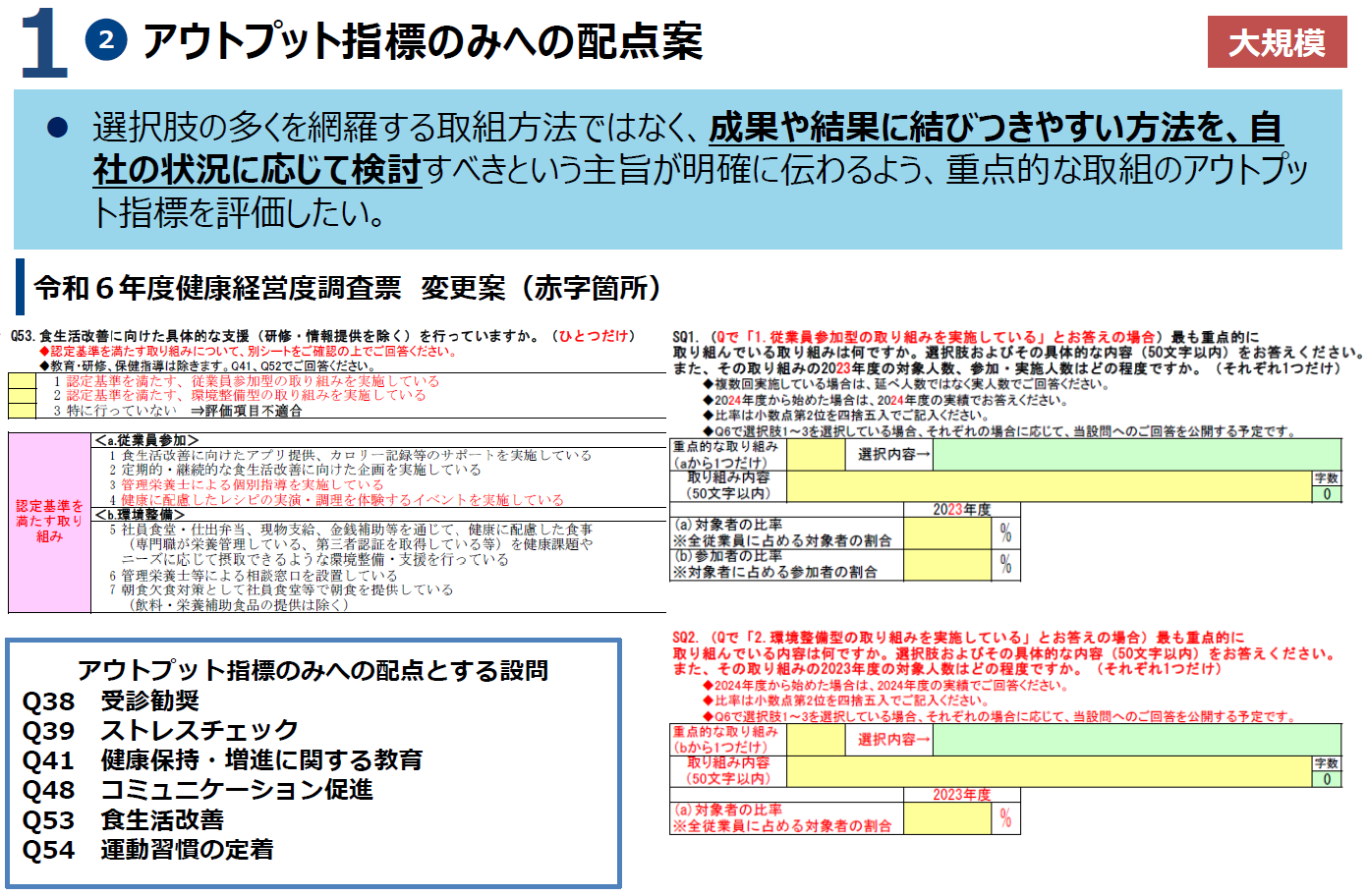Click the line Q54 運動習慣の定着
This screenshot has height=896, width=1368.
click(147, 849)
